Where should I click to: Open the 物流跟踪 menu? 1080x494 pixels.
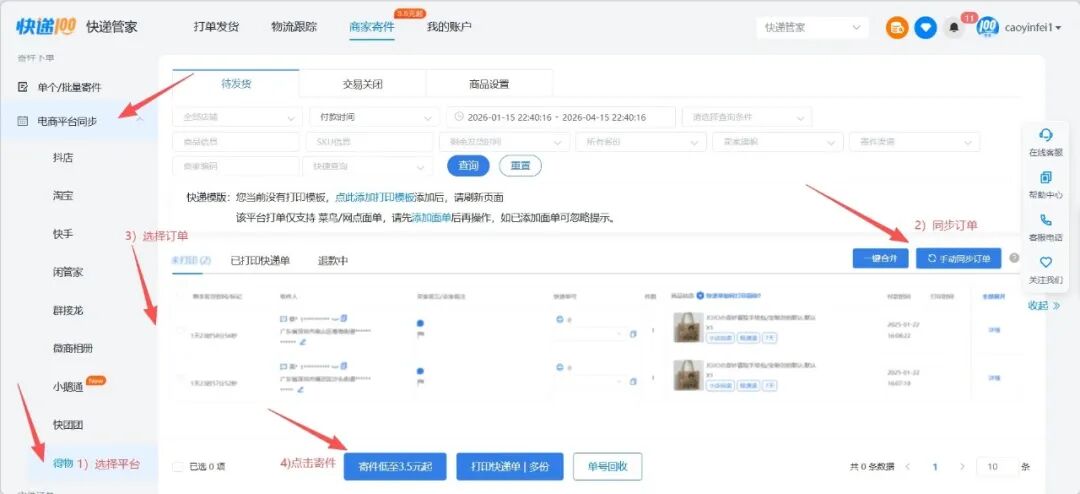point(294,27)
